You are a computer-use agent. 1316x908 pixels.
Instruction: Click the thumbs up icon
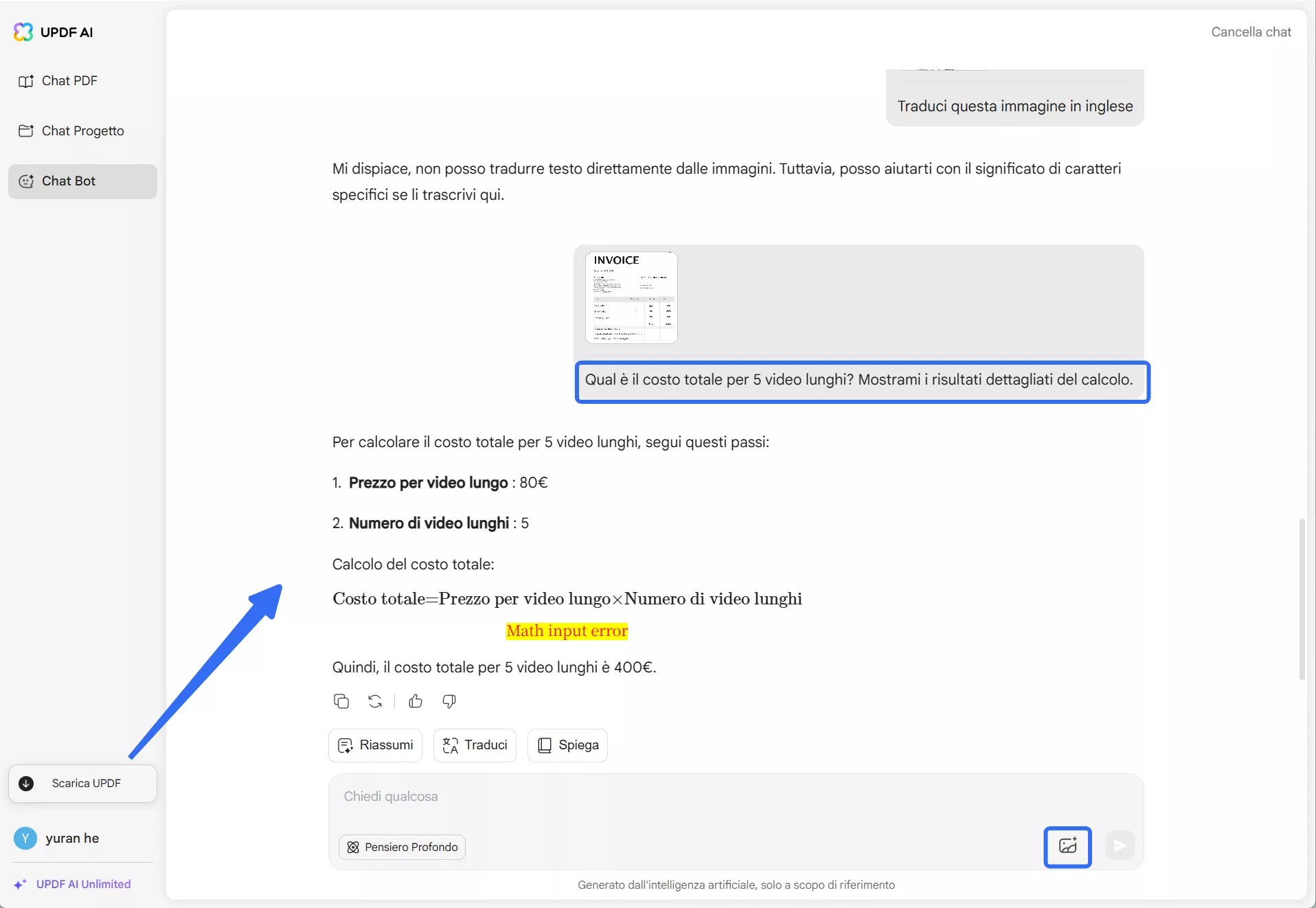coord(416,701)
